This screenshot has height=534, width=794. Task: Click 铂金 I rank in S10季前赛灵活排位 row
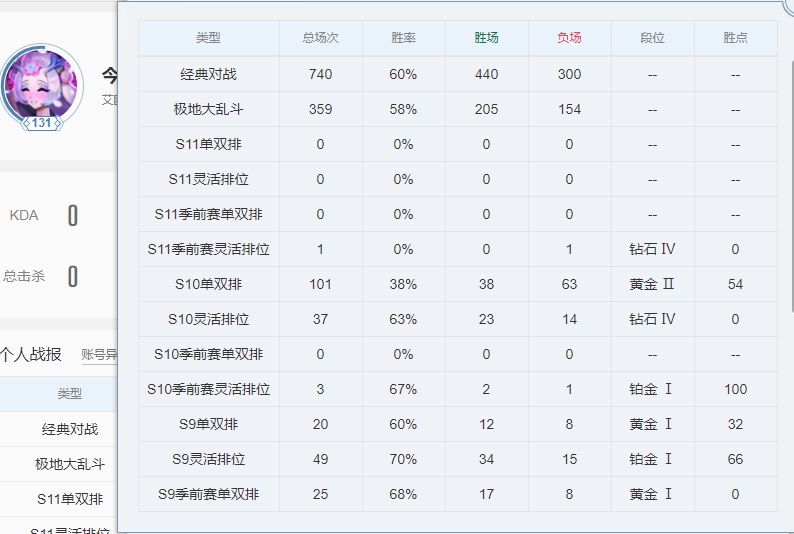tap(651, 389)
